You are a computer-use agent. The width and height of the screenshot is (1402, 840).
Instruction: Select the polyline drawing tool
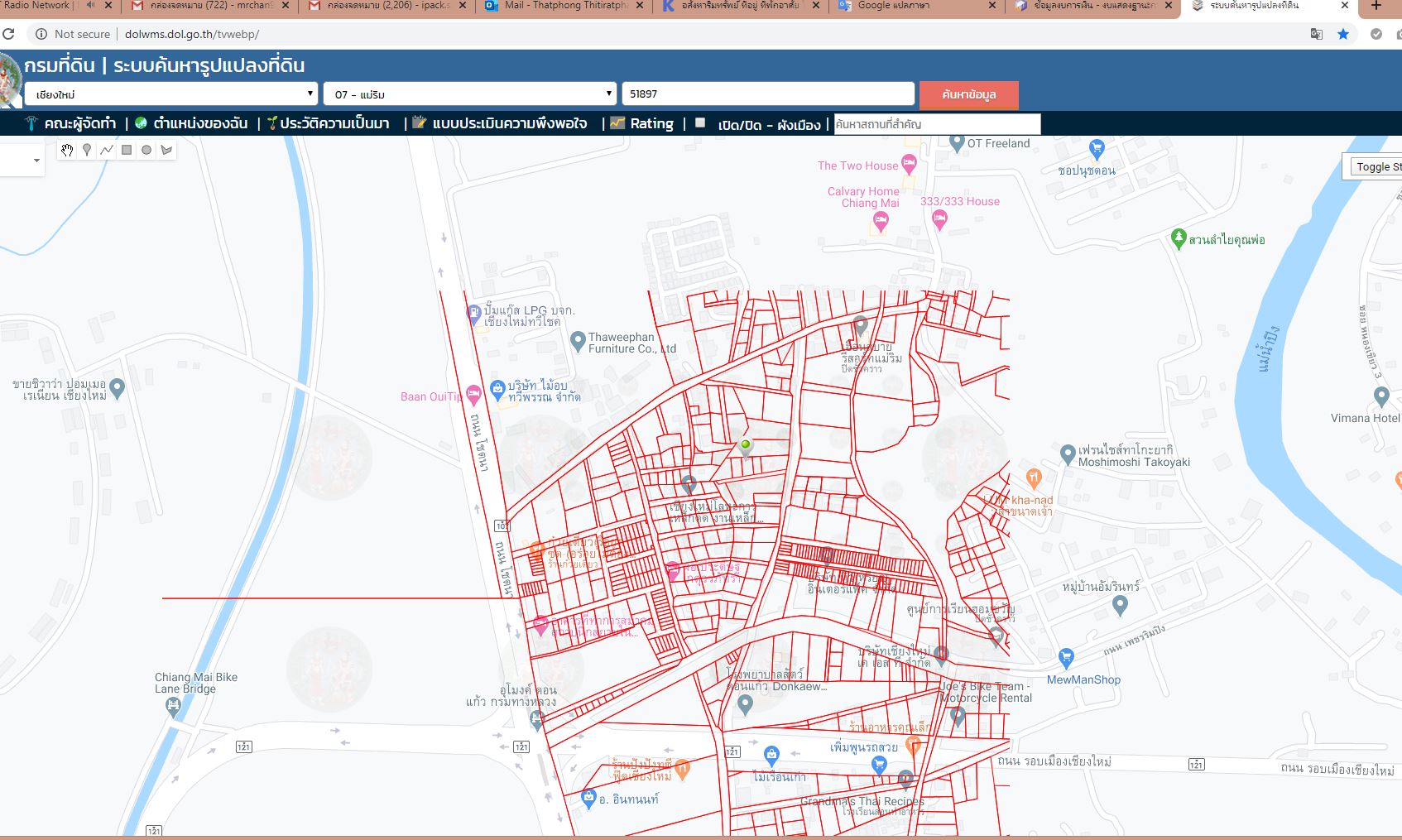click(x=107, y=150)
